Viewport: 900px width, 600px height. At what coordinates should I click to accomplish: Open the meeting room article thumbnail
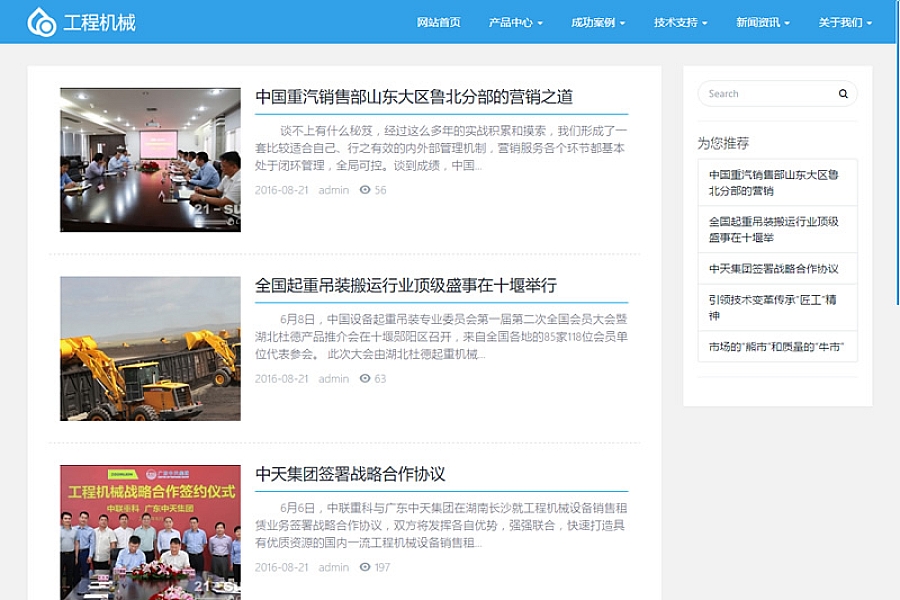150,160
